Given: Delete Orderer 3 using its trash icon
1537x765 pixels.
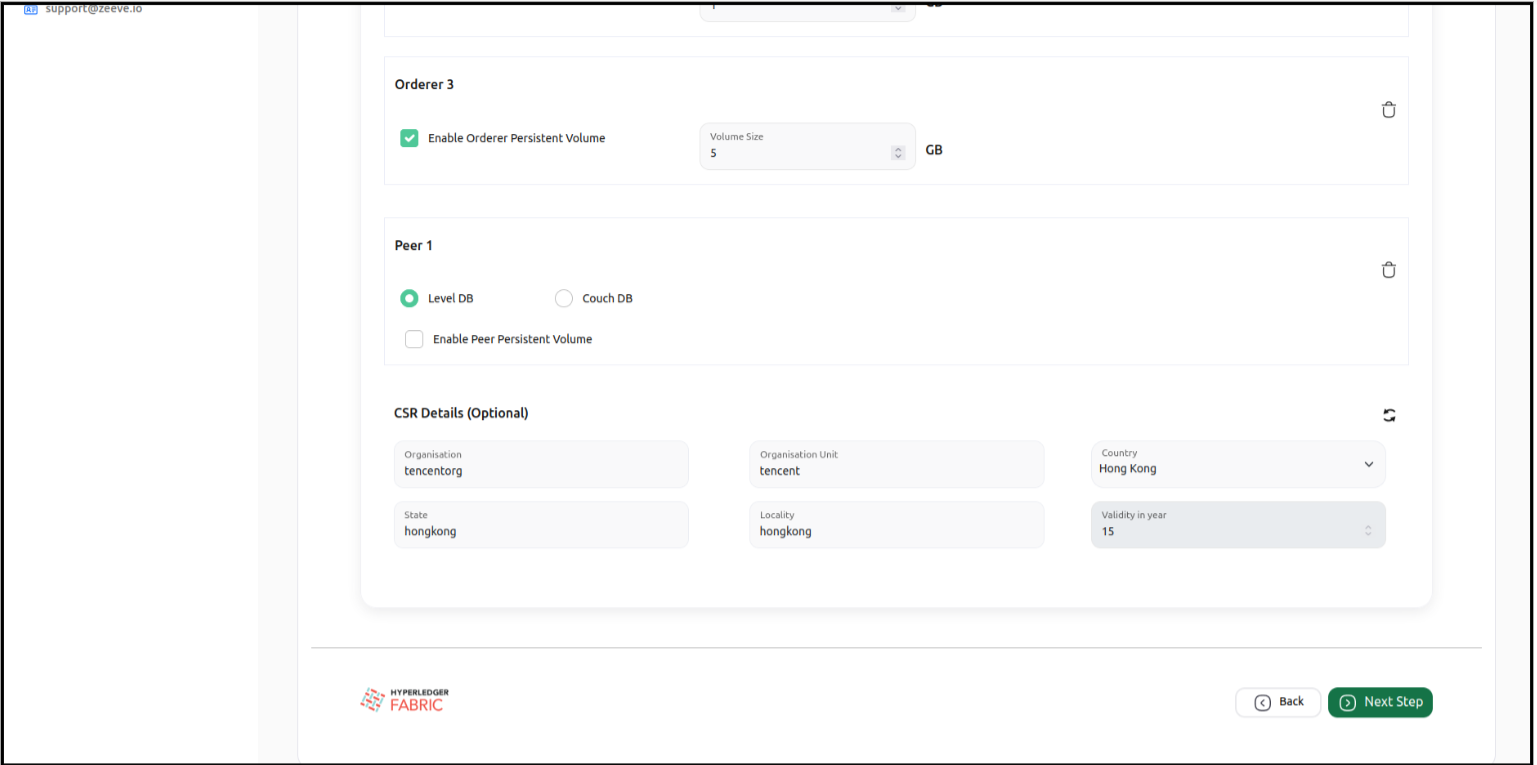Looking at the screenshot, I should pos(1388,110).
